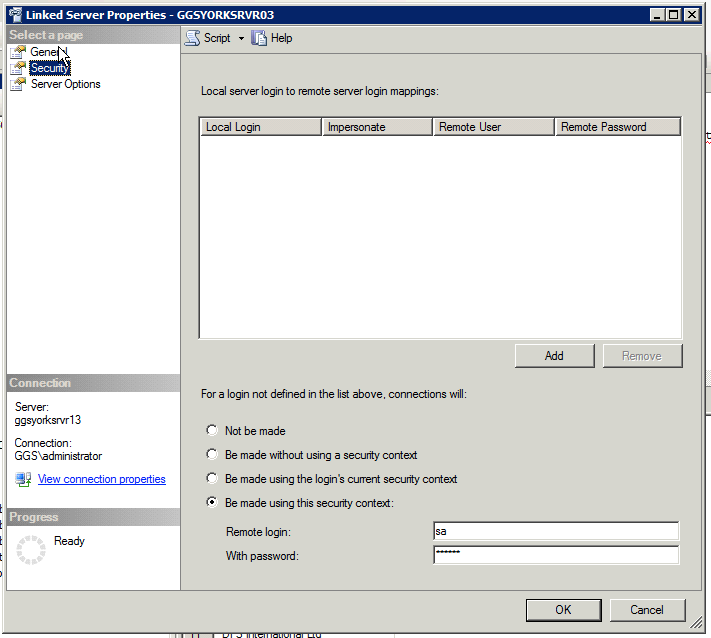711x638 pixels.
Task: Cancel the Linked Server Properties dialog
Action: (646, 609)
